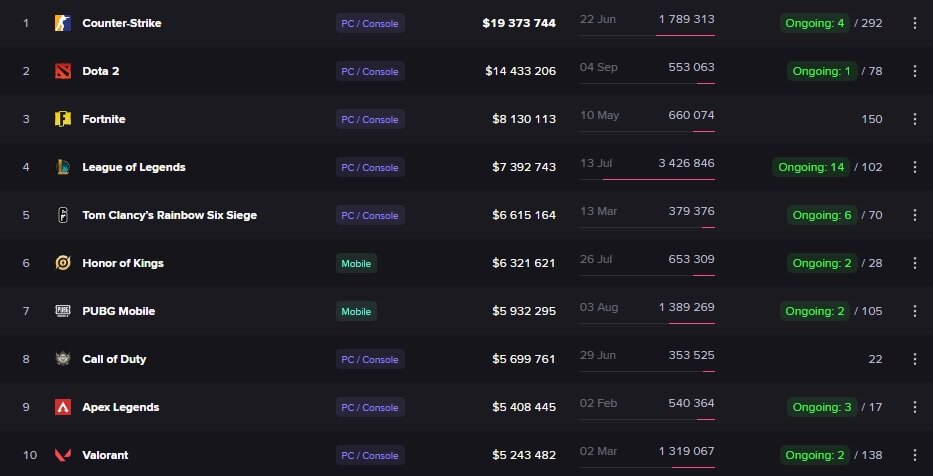Open the Valorant row kebab menu
The image size is (933, 476).
click(914, 455)
